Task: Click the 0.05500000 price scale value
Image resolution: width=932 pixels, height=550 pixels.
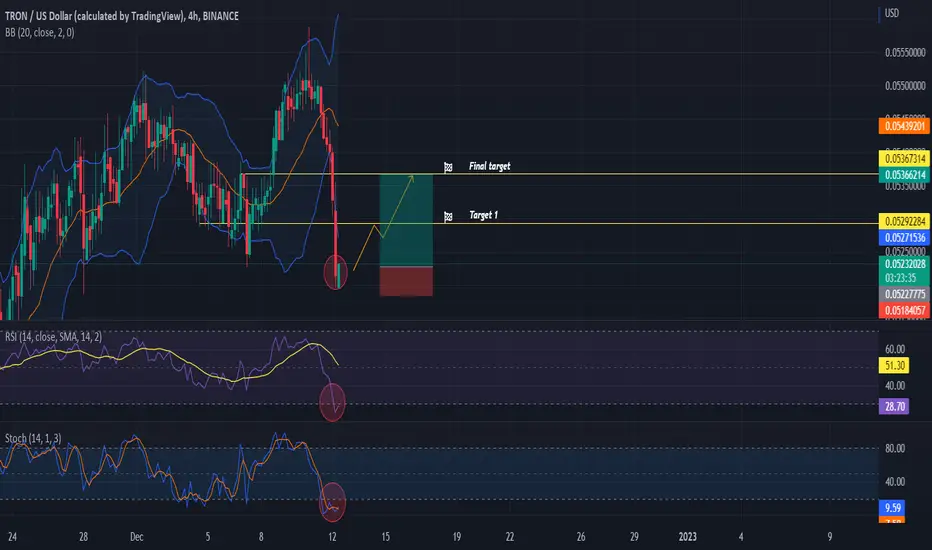Action: pos(905,86)
